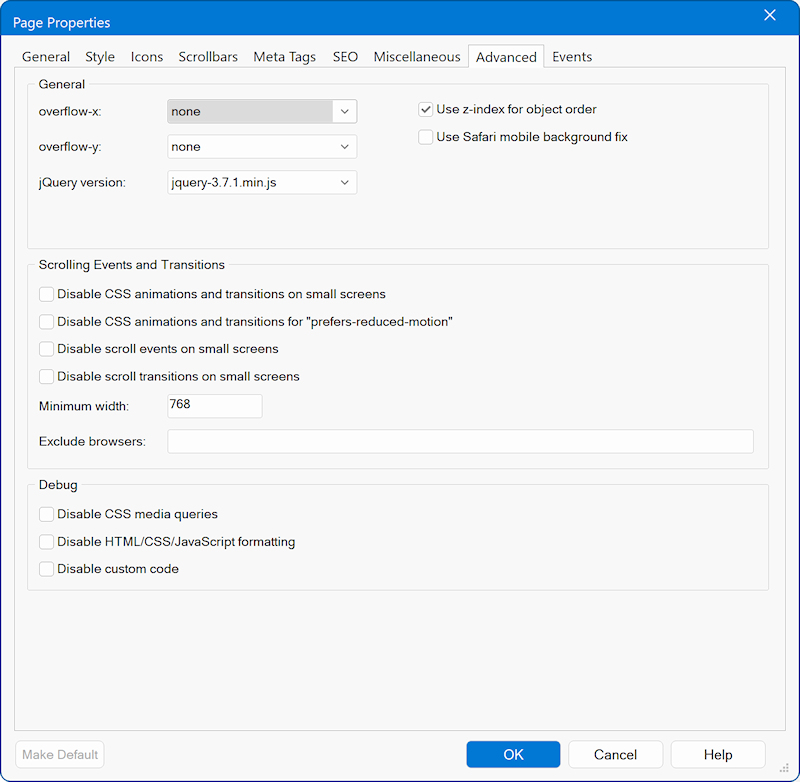Uncheck Use z-index for object order
This screenshot has height=782, width=800.
(426, 110)
